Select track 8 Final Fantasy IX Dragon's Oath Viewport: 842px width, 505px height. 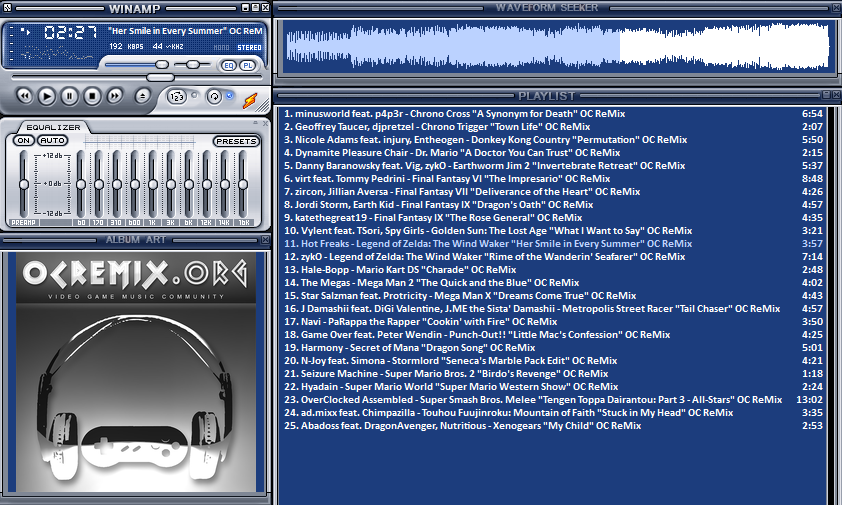[x=553, y=205]
